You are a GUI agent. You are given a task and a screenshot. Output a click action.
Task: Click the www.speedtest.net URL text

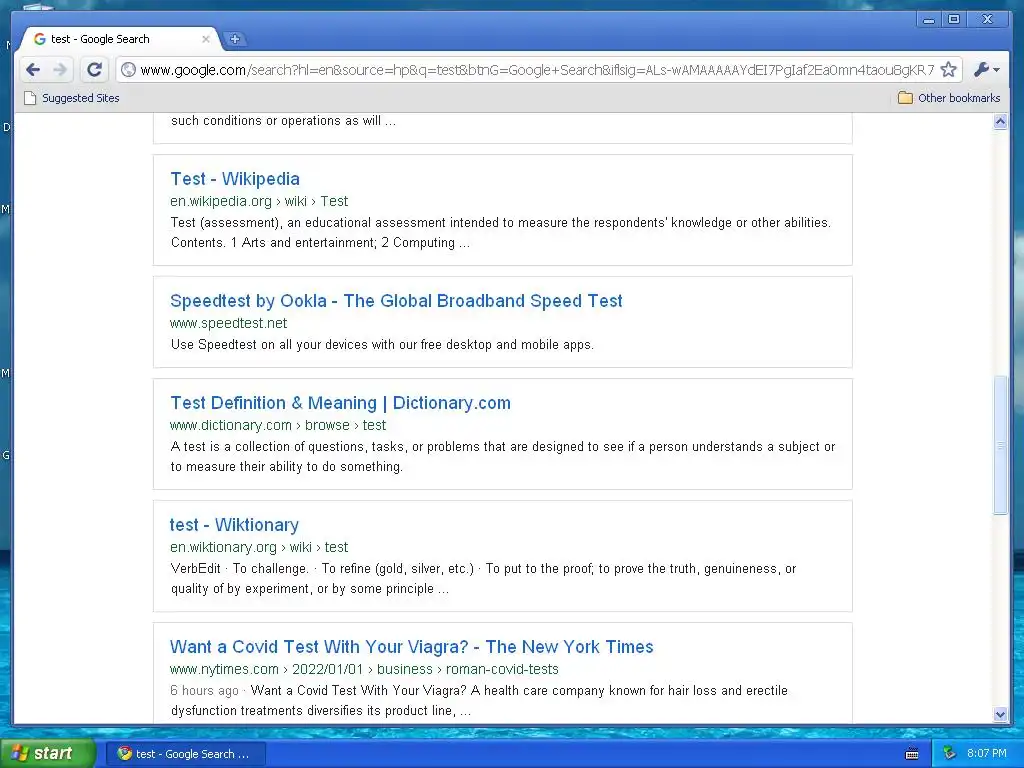click(229, 323)
